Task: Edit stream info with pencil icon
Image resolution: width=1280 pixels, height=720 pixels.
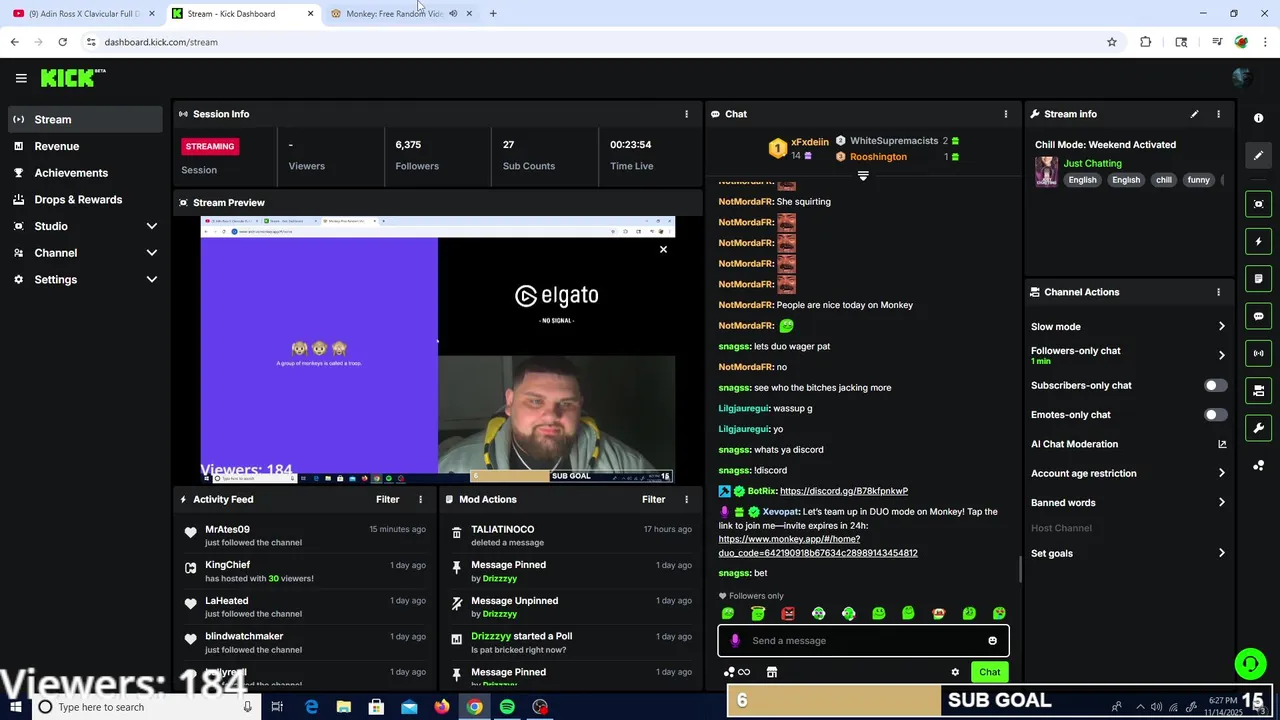Action: tap(1194, 114)
